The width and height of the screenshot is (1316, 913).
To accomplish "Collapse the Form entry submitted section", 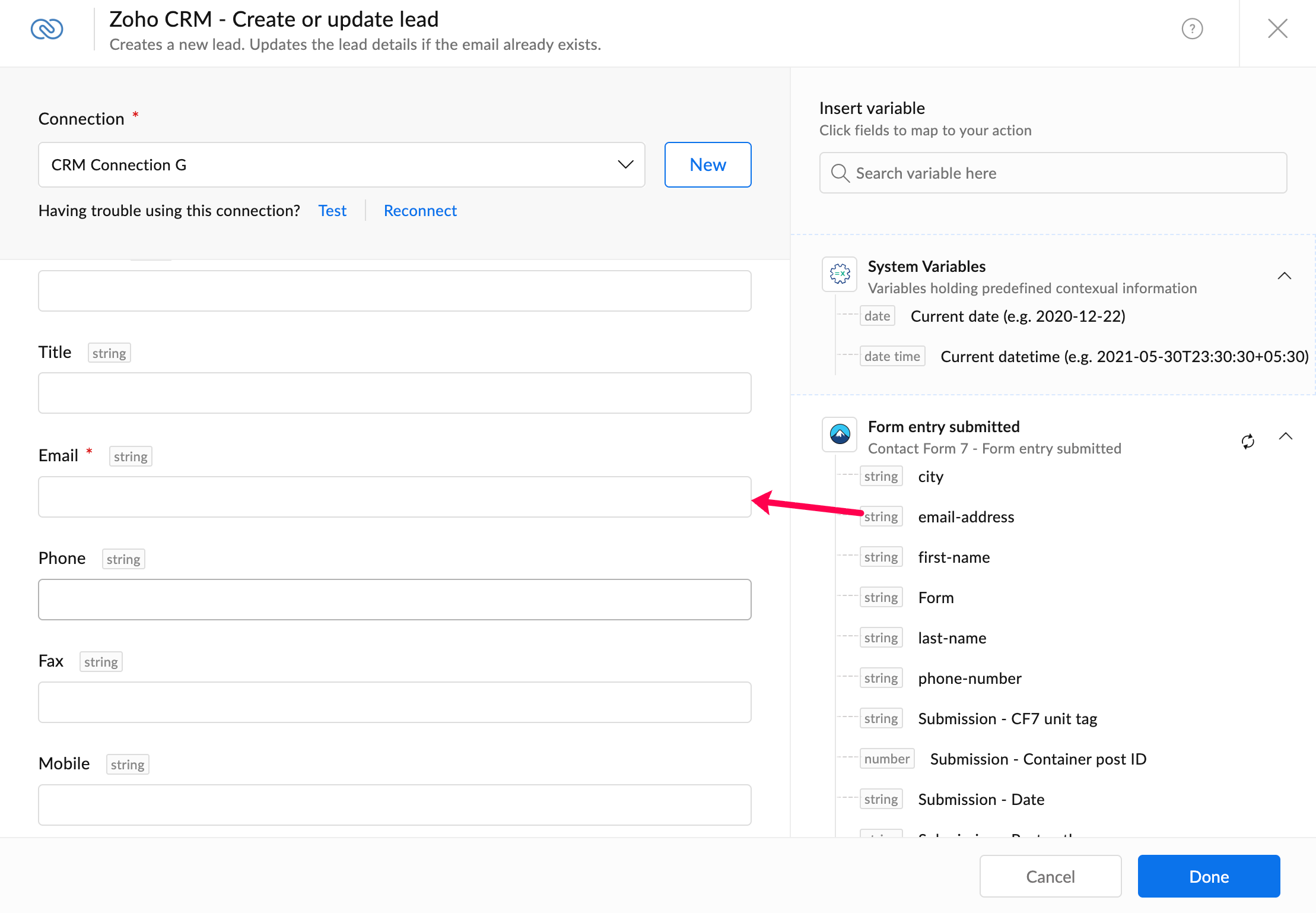I will click(x=1285, y=436).
